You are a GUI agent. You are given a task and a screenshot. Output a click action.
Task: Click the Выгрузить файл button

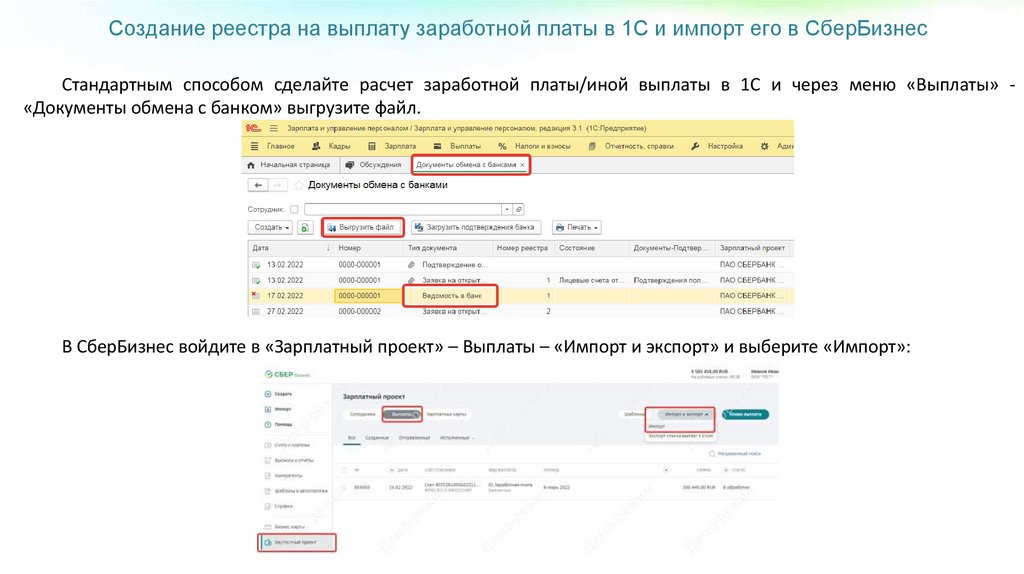pos(362,227)
